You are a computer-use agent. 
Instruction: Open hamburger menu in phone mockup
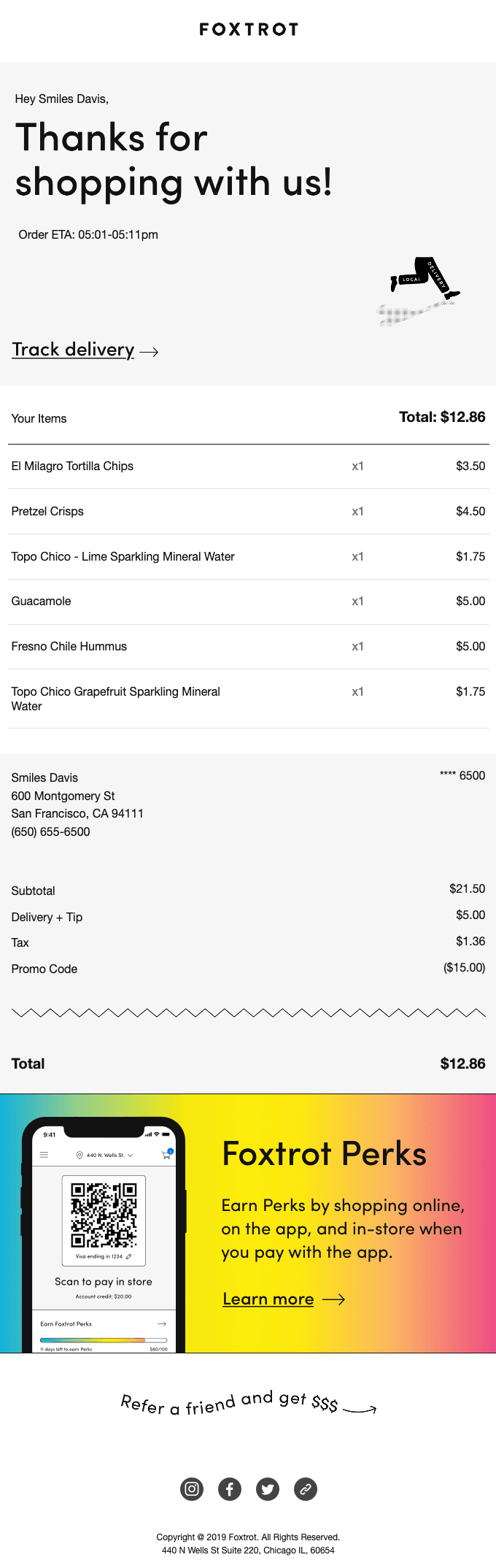point(44,1155)
